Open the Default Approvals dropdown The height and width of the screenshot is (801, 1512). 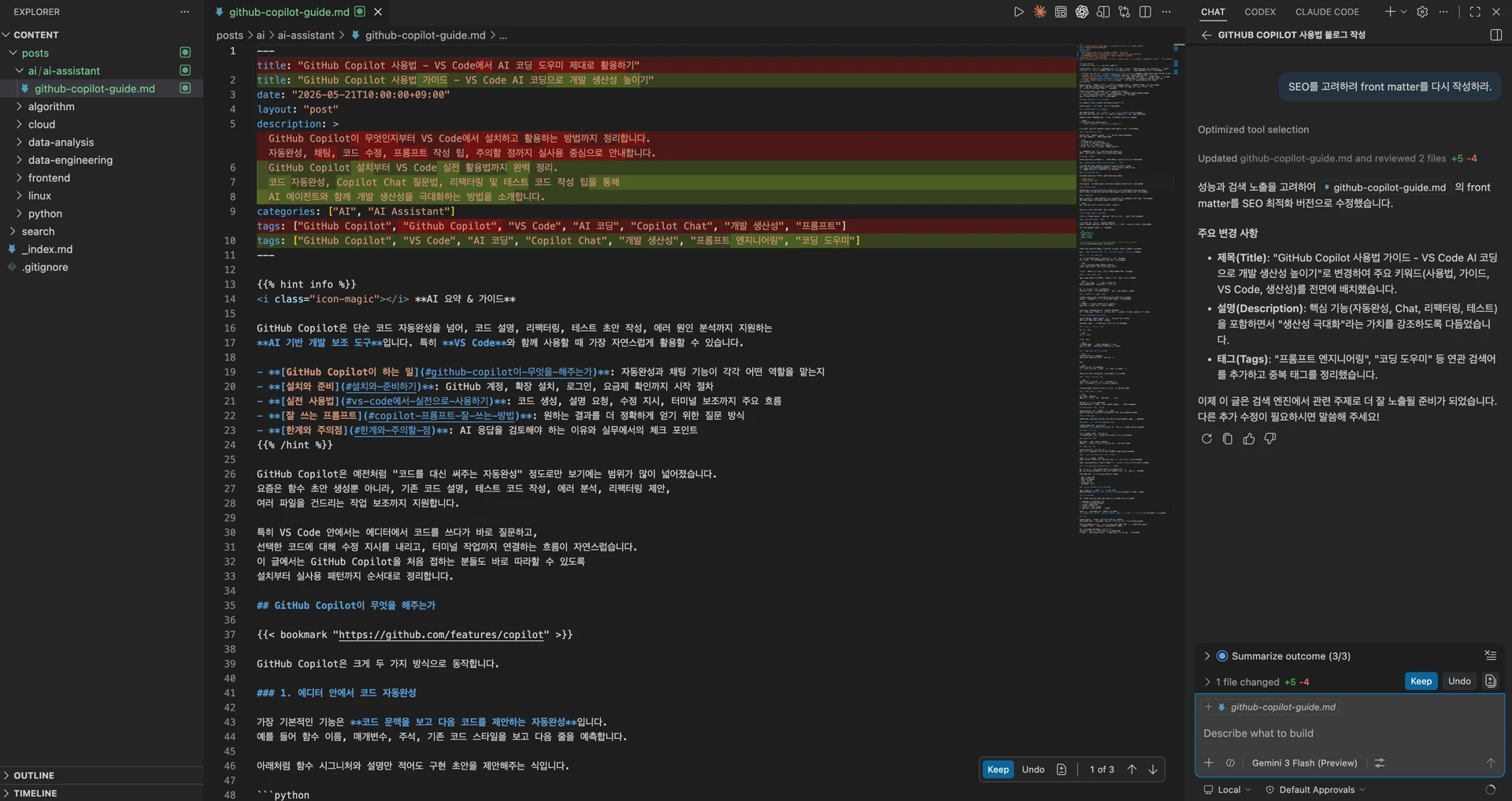tap(1315, 790)
